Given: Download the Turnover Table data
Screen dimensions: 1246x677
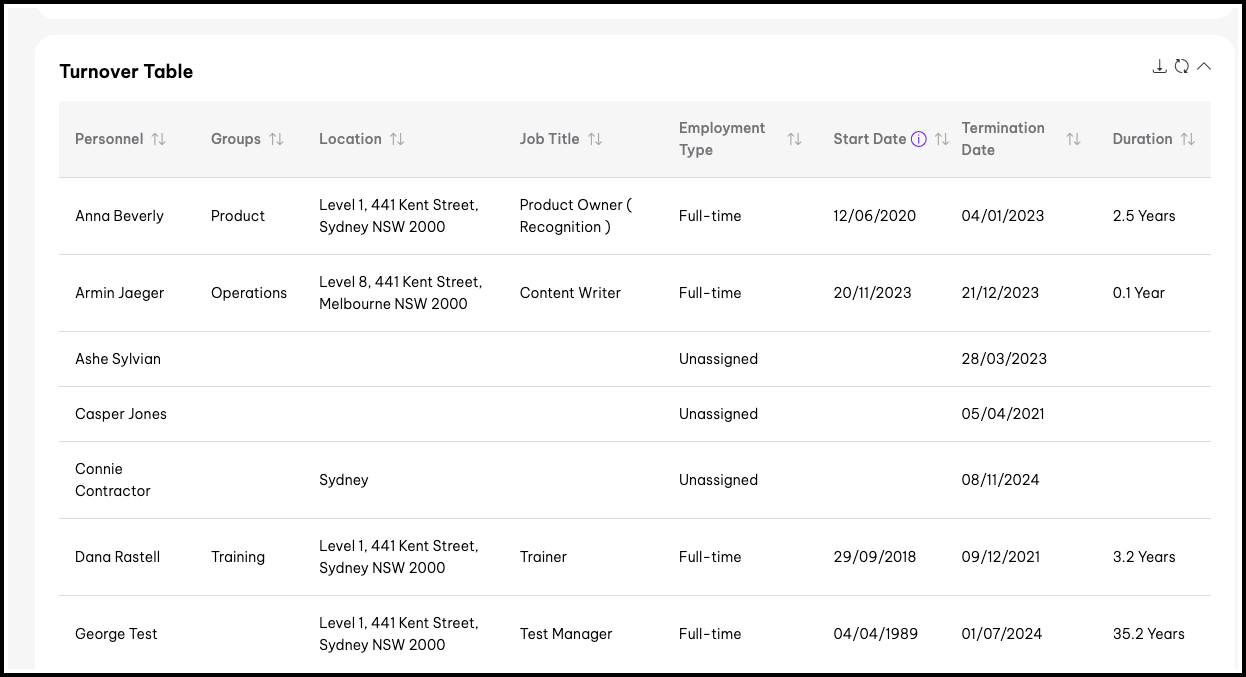Looking at the screenshot, I should pos(1159,66).
